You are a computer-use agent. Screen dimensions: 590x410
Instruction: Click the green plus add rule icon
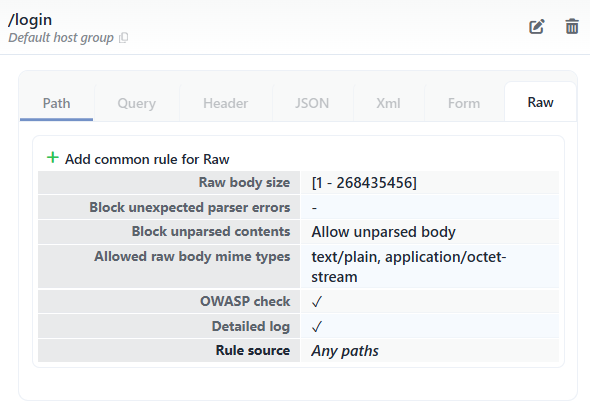(53, 157)
